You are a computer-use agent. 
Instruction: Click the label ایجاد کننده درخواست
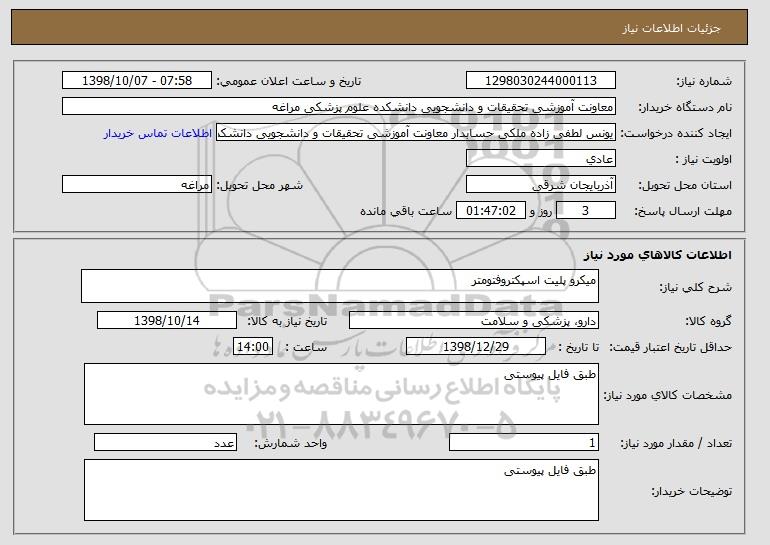coord(676,133)
